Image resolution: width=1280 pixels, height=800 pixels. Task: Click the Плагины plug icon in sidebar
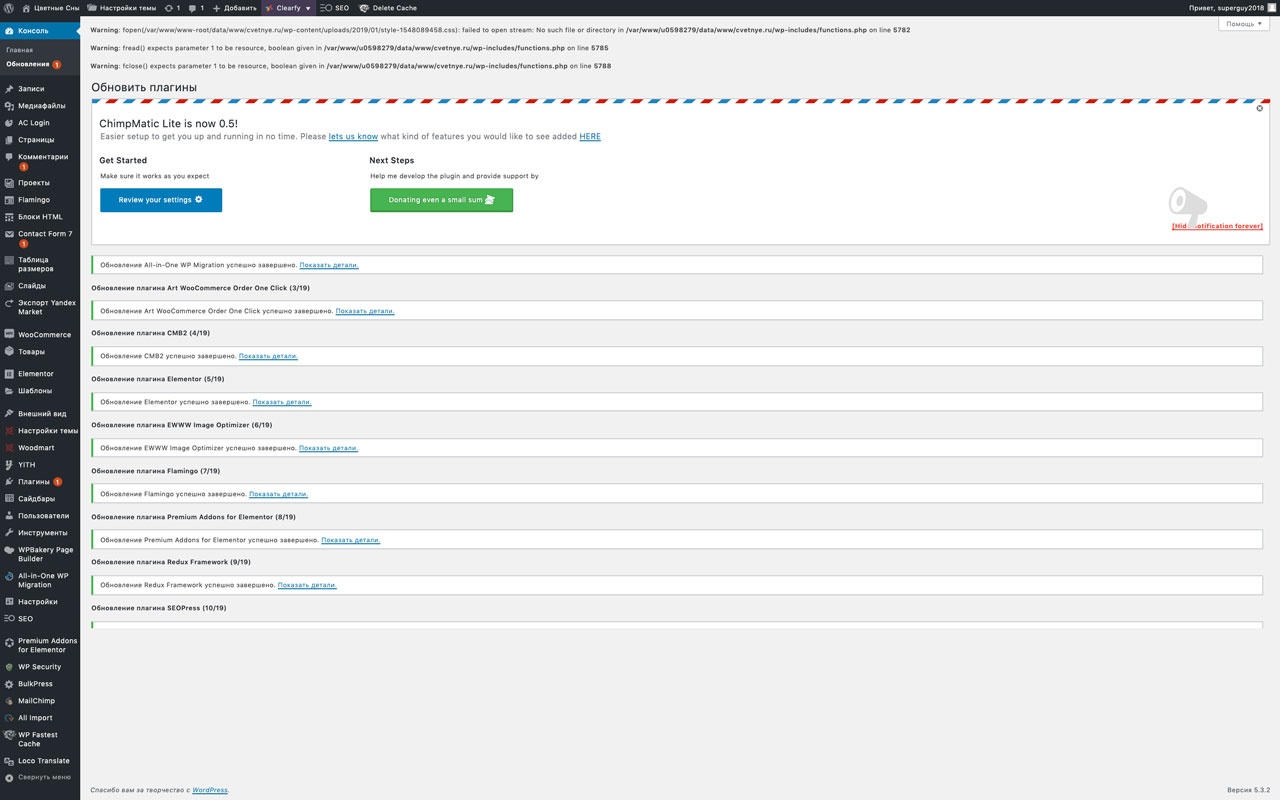coord(9,482)
